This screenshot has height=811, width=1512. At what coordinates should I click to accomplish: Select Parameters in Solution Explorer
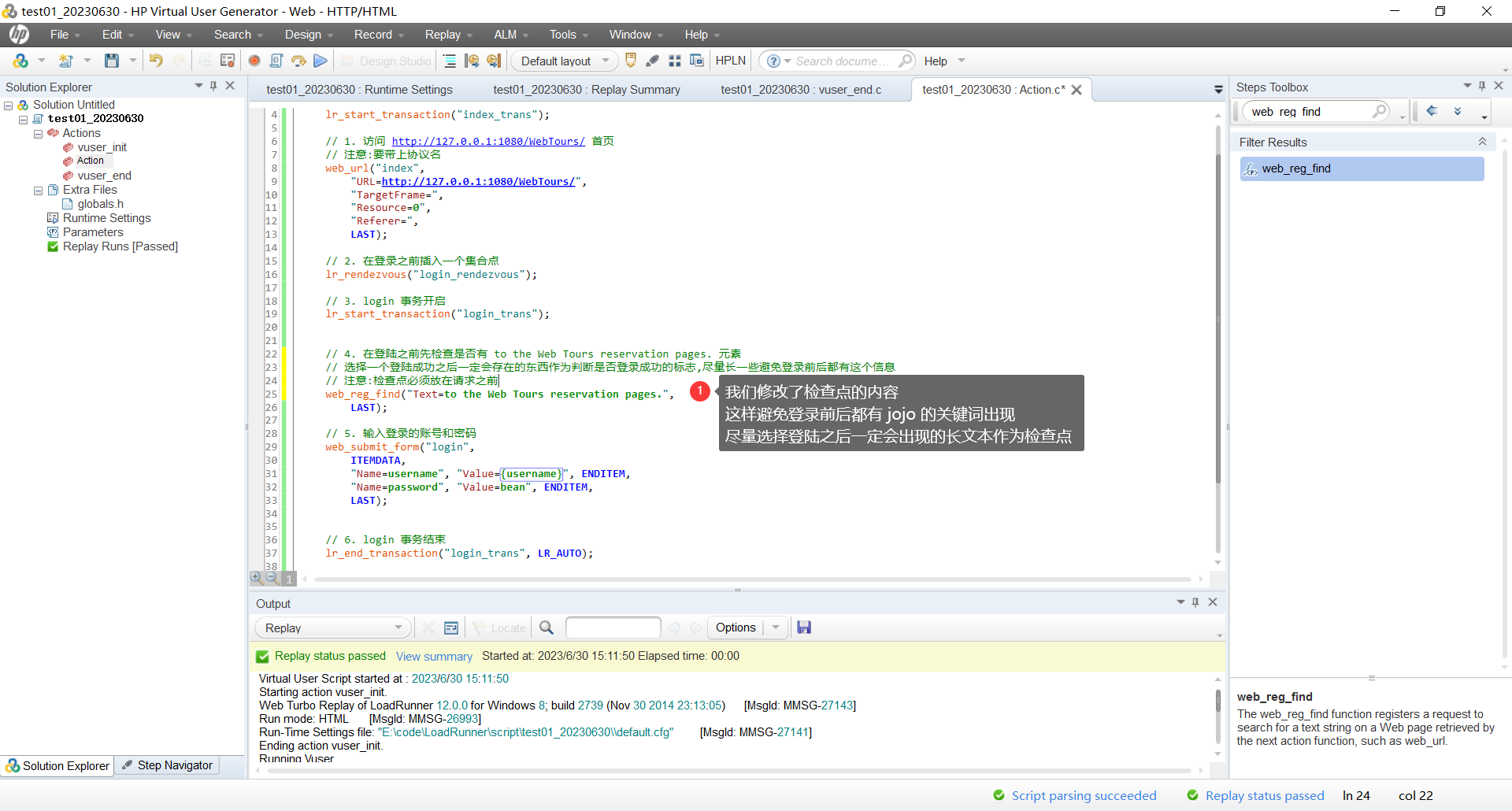coord(93,232)
